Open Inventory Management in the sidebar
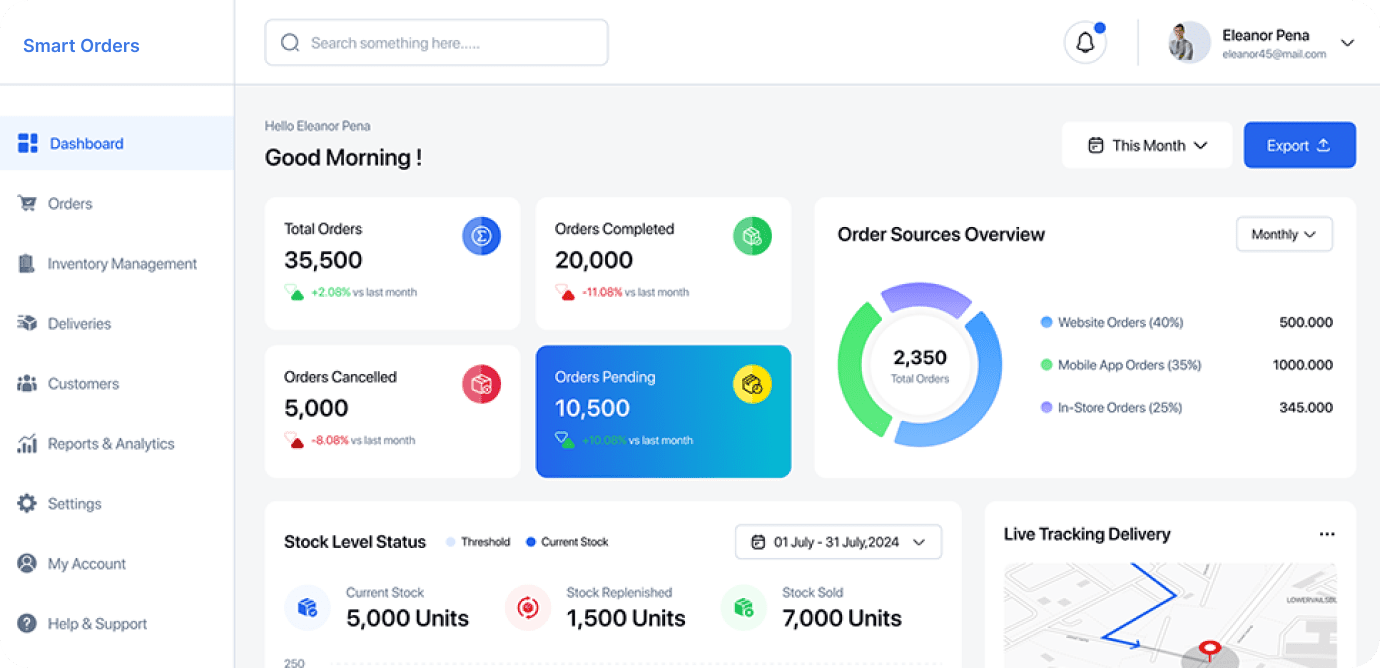Viewport: 1380px width, 668px height. (x=122, y=264)
